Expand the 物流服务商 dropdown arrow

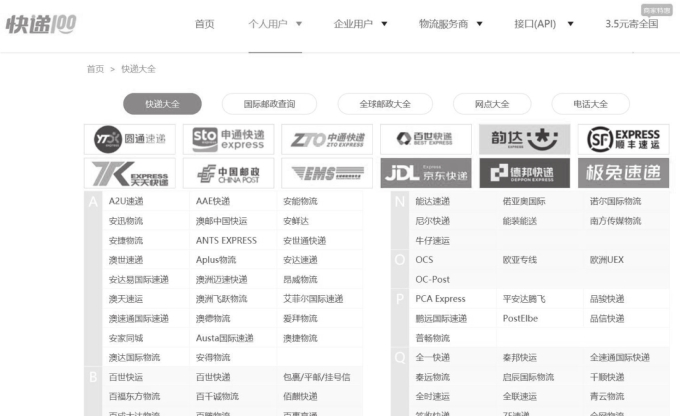pos(480,24)
